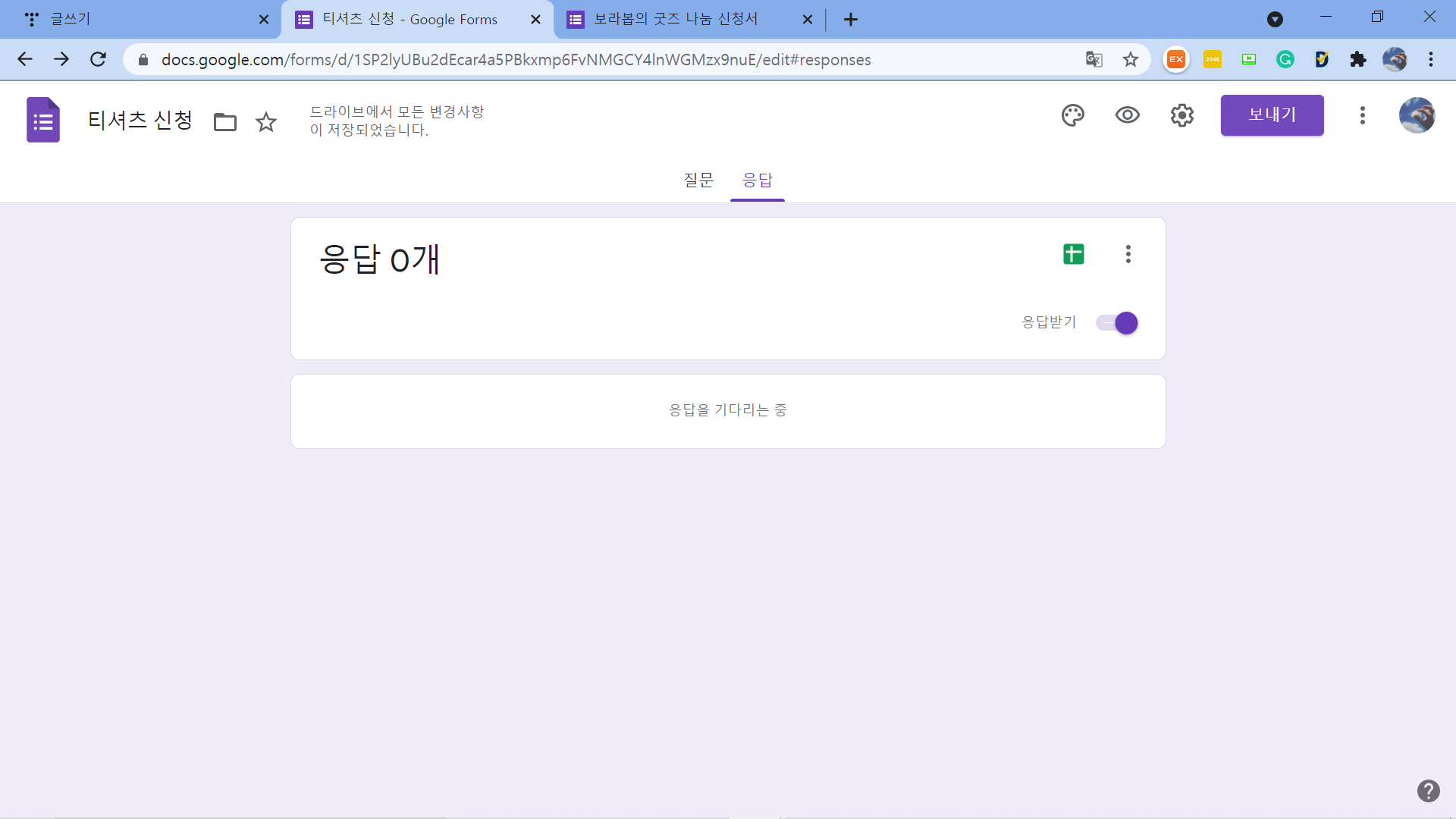
Task: Switch to the 질문 tab
Action: [698, 180]
